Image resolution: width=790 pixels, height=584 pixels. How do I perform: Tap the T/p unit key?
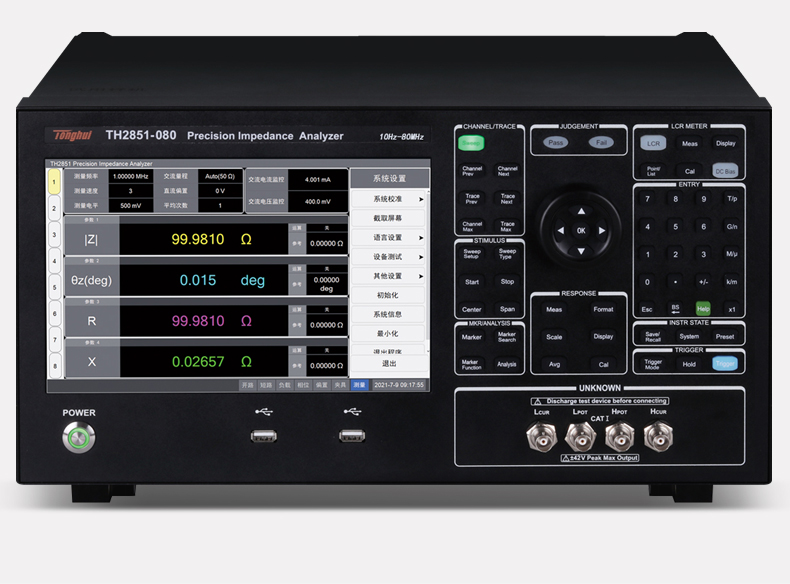point(732,199)
